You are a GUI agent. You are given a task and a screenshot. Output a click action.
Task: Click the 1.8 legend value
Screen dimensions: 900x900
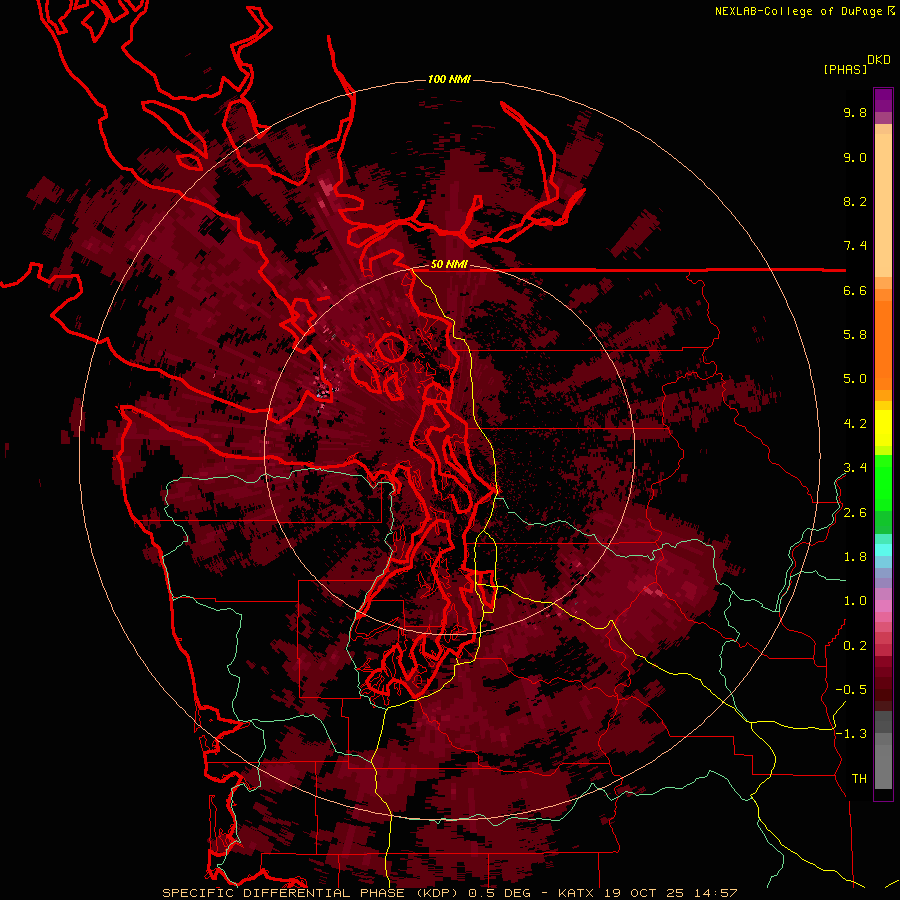tap(855, 557)
